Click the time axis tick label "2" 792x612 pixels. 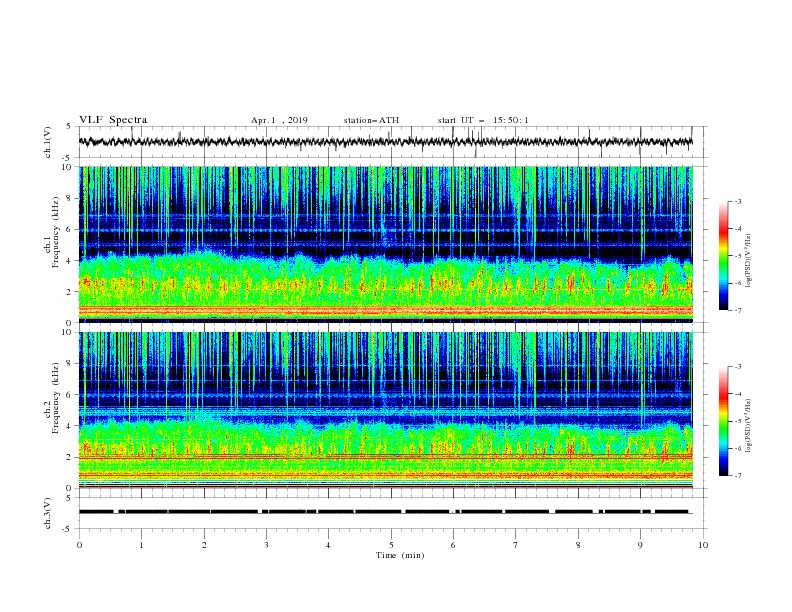(204, 545)
